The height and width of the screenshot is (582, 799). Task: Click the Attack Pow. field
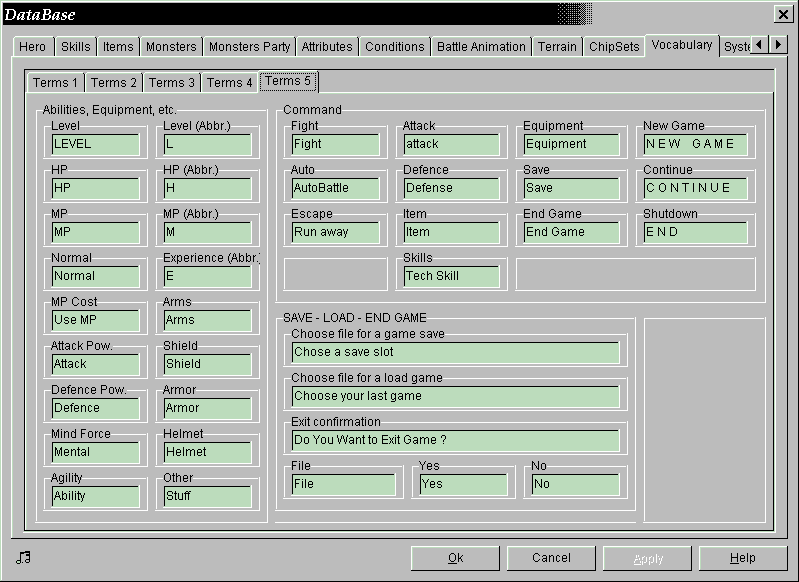(x=95, y=364)
